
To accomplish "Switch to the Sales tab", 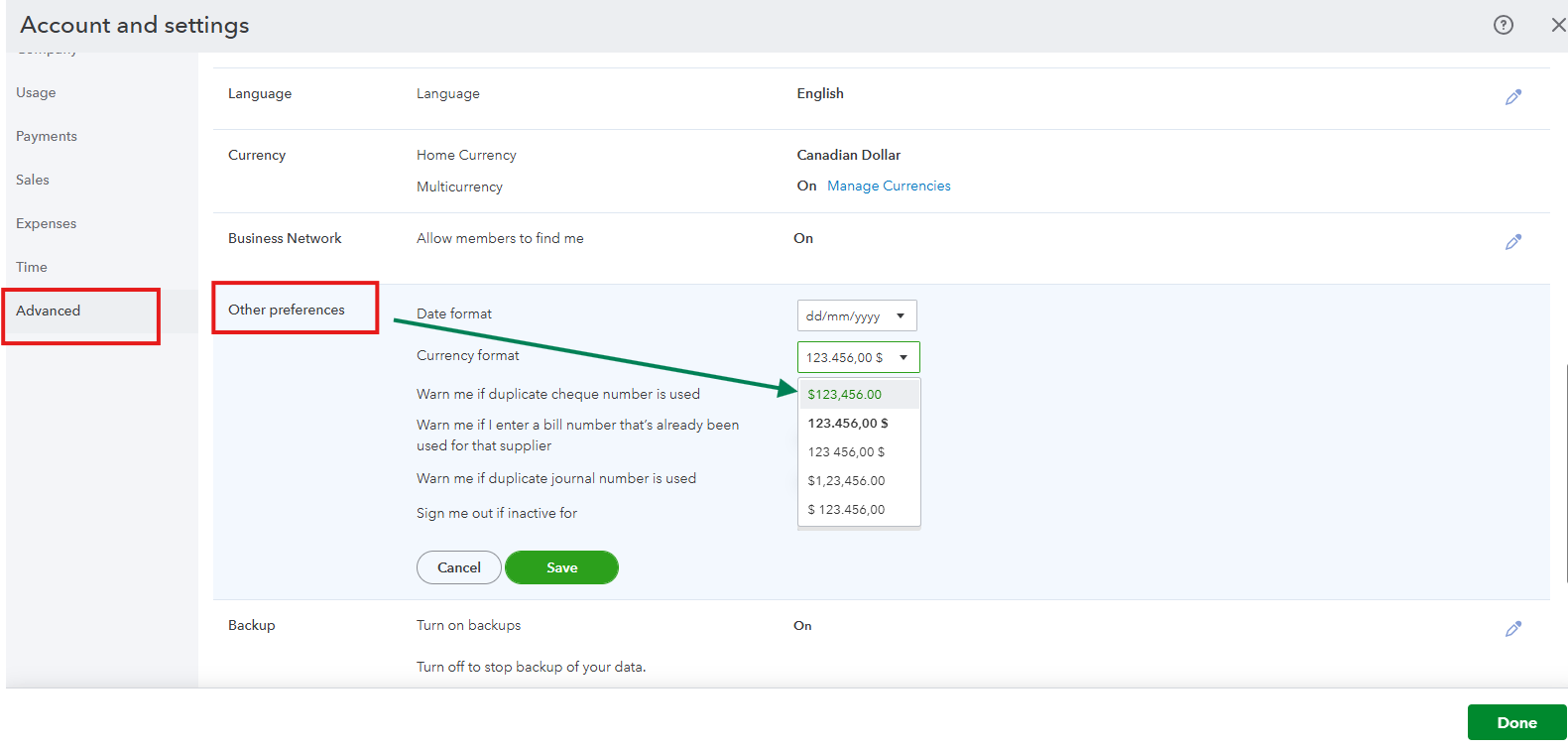I will (33, 180).
